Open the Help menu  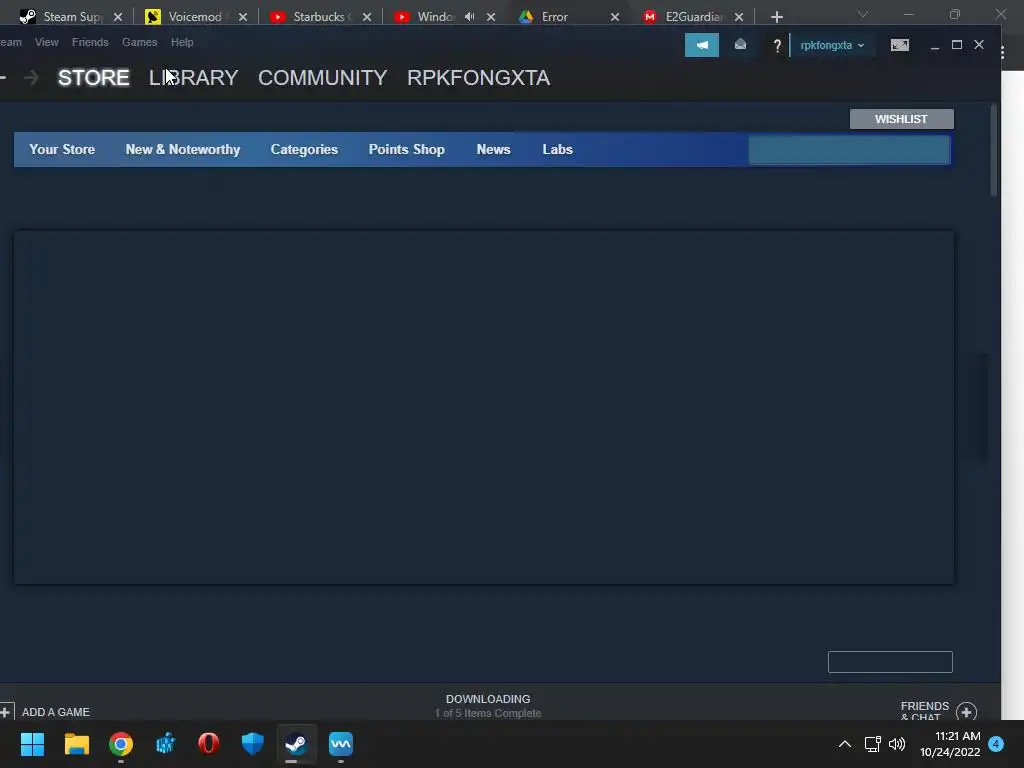pyautogui.click(x=182, y=42)
